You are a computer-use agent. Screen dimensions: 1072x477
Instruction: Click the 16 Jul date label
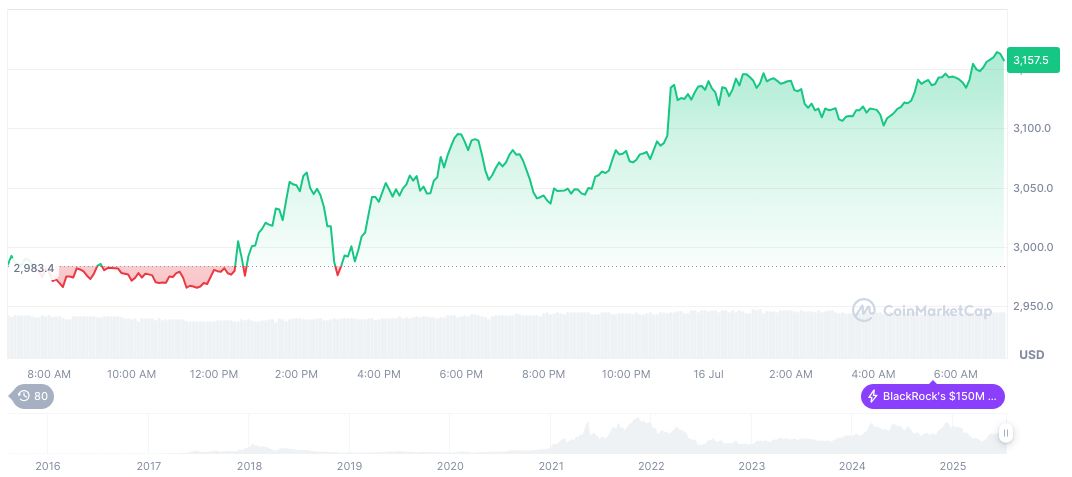[707, 374]
